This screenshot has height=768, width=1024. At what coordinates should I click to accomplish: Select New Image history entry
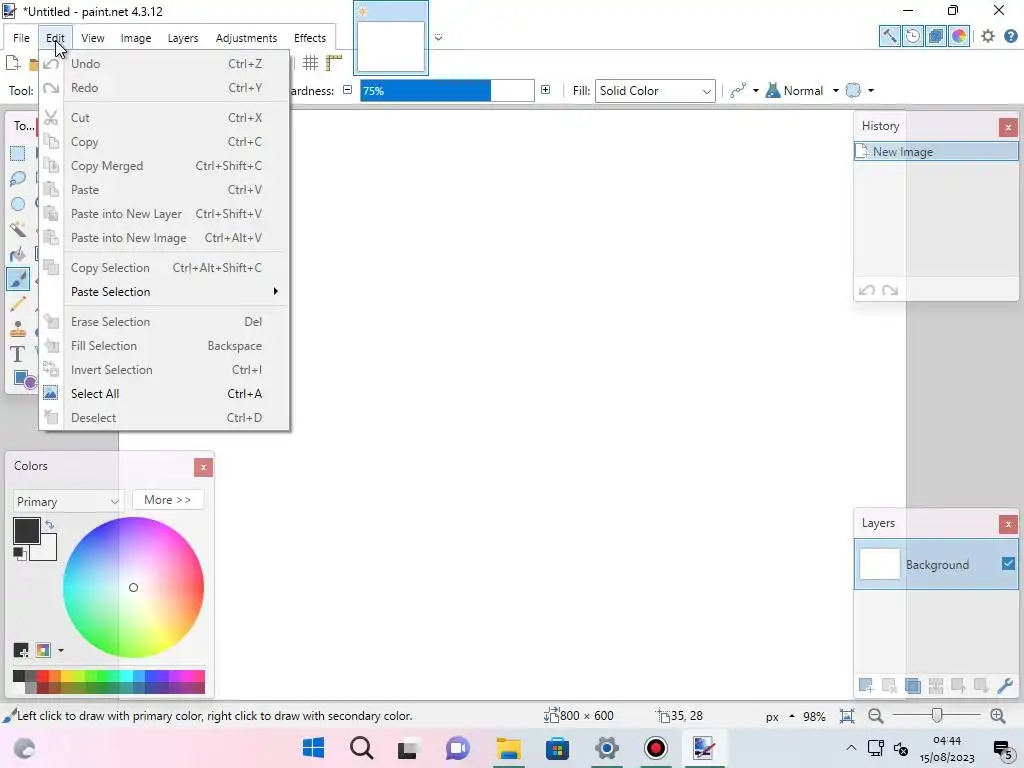[936, 152]
